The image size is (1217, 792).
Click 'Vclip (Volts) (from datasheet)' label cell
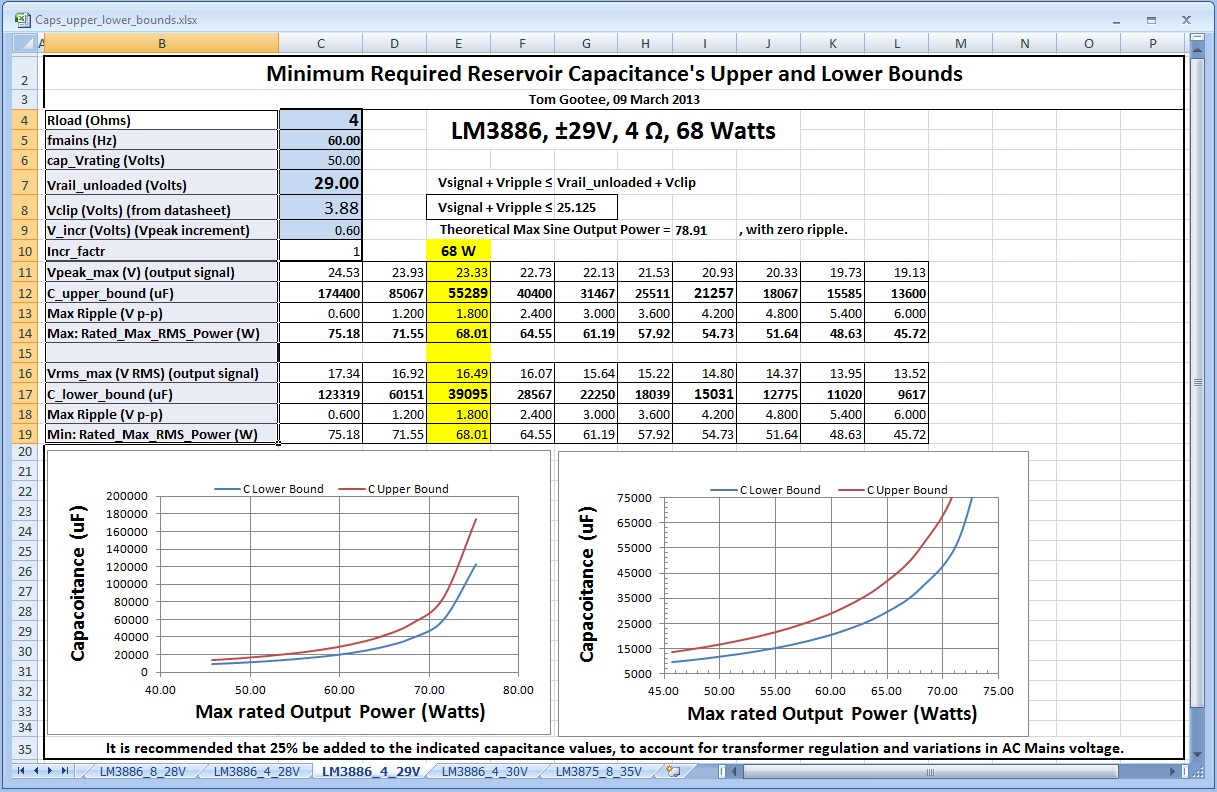coord(162,210)
